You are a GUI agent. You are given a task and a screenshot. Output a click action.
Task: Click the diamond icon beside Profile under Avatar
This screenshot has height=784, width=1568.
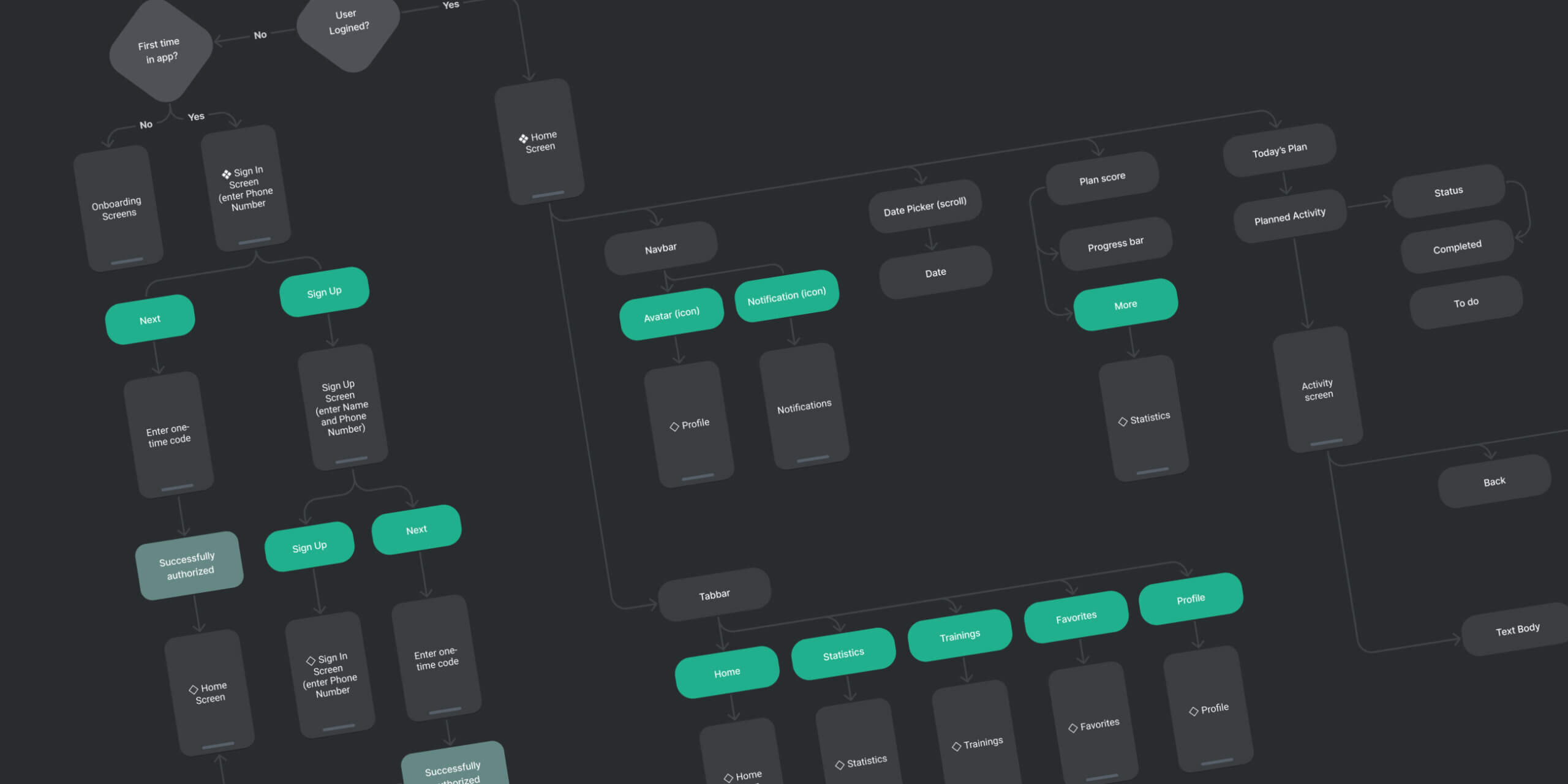pos(674,426)
